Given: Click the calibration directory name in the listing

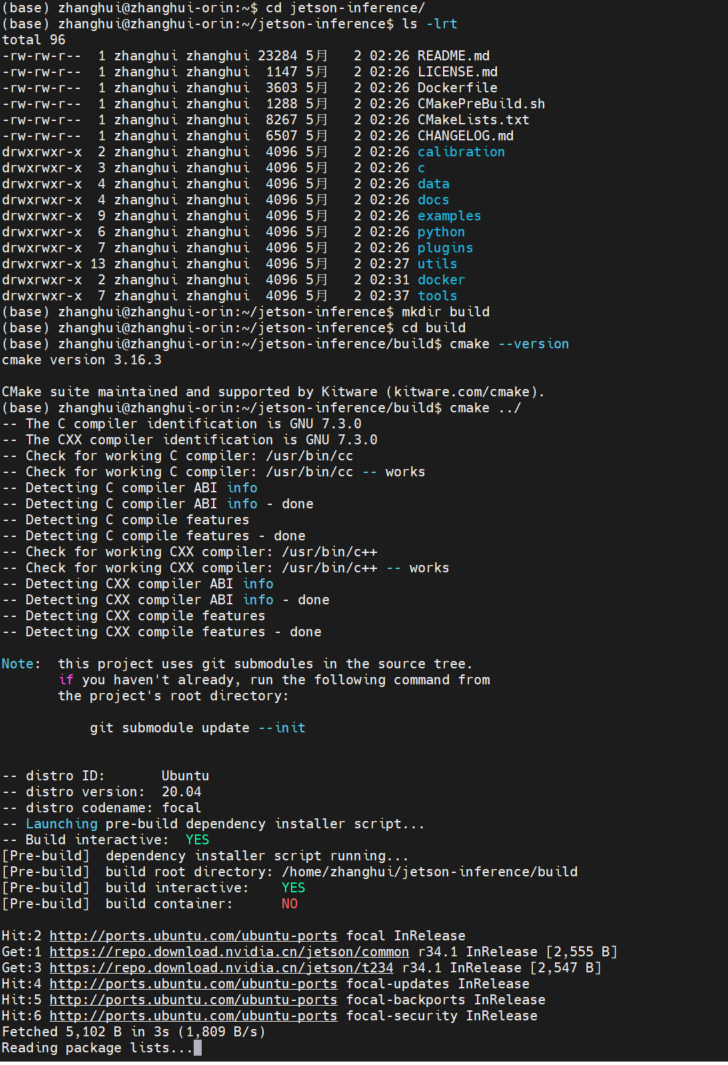Looking at the screenshot, I should (461, 152).
